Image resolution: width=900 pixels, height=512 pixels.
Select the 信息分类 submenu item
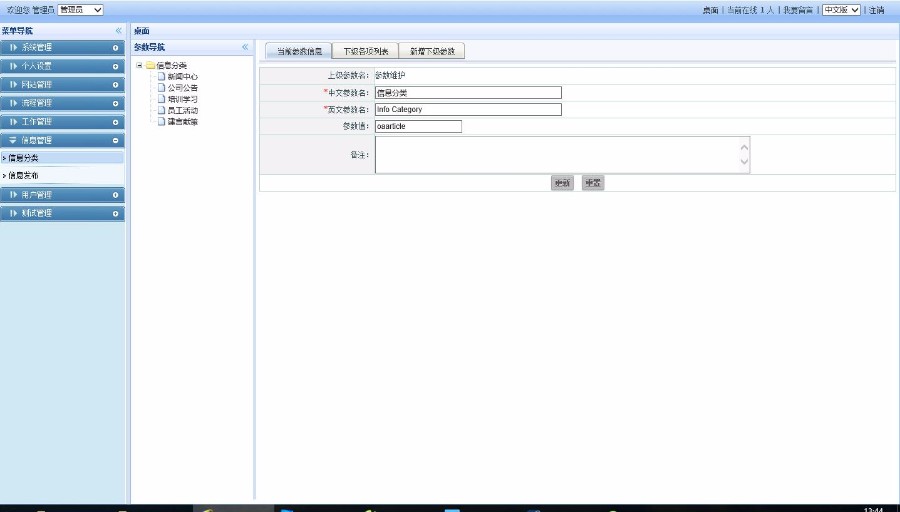pyautogui.click(x=62, y=157)
